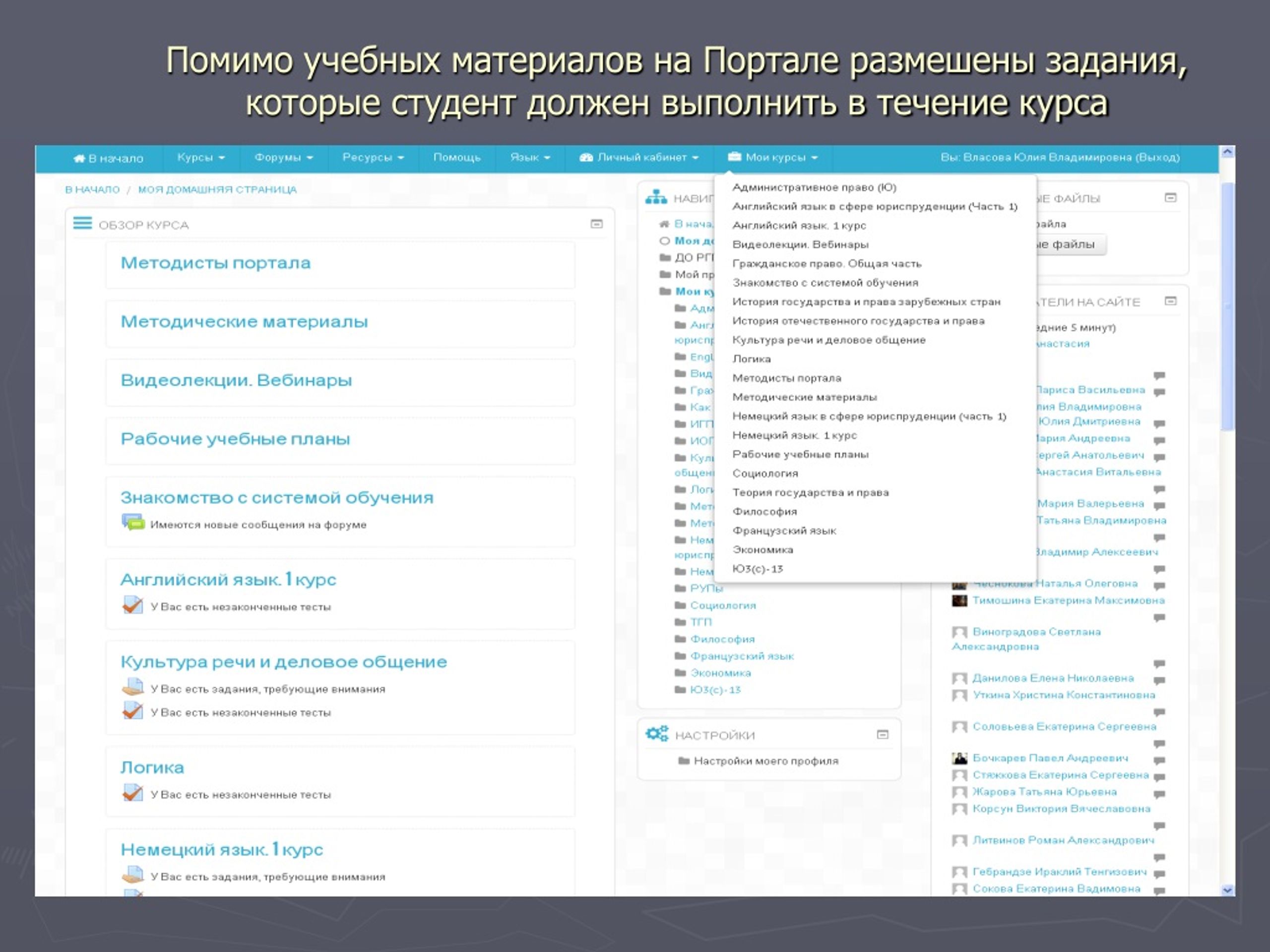Click message icon next to Гебрандзе Ираклий

[x=1160, y=875]
